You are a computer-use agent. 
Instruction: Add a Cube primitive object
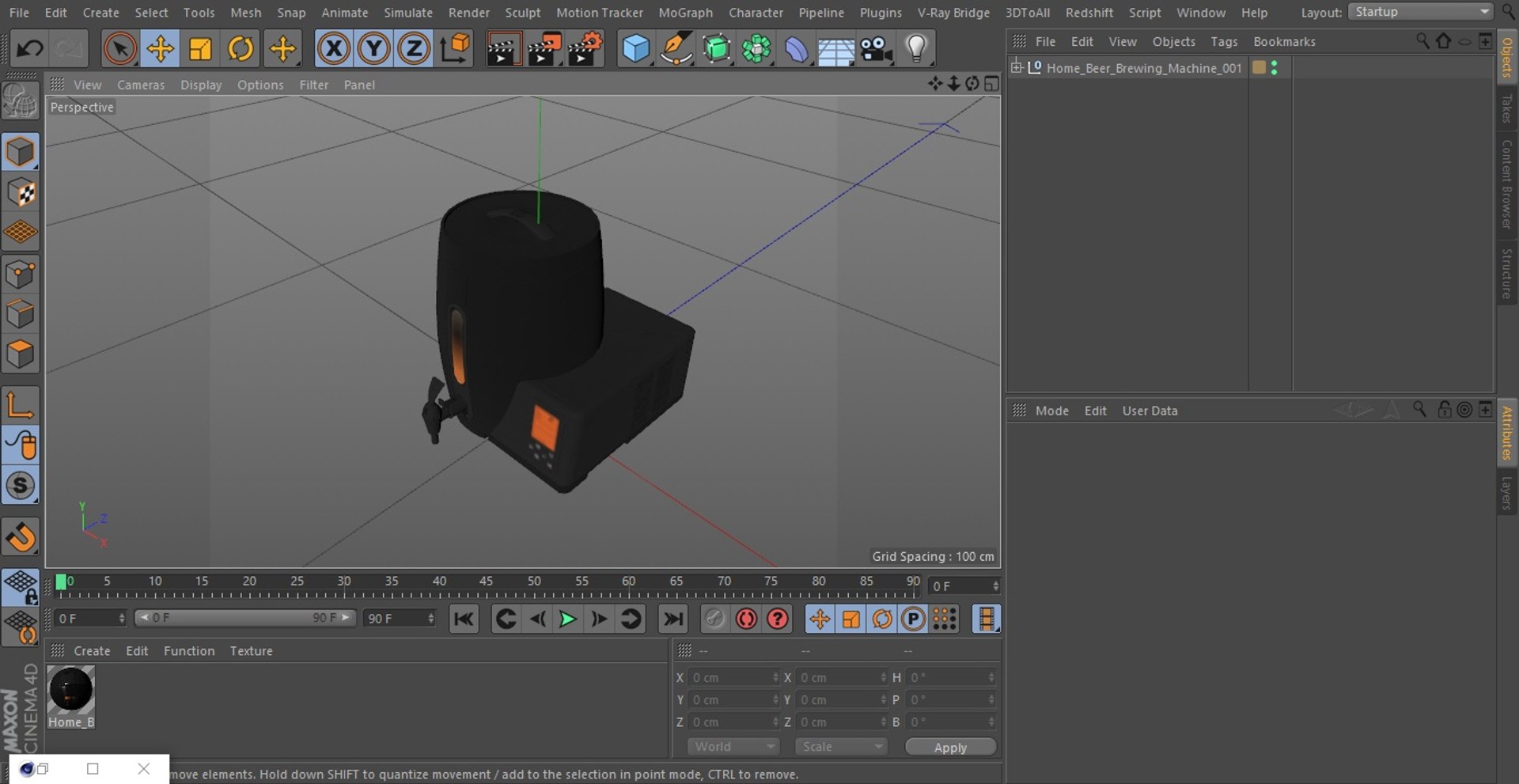click(x=635, y=49)
